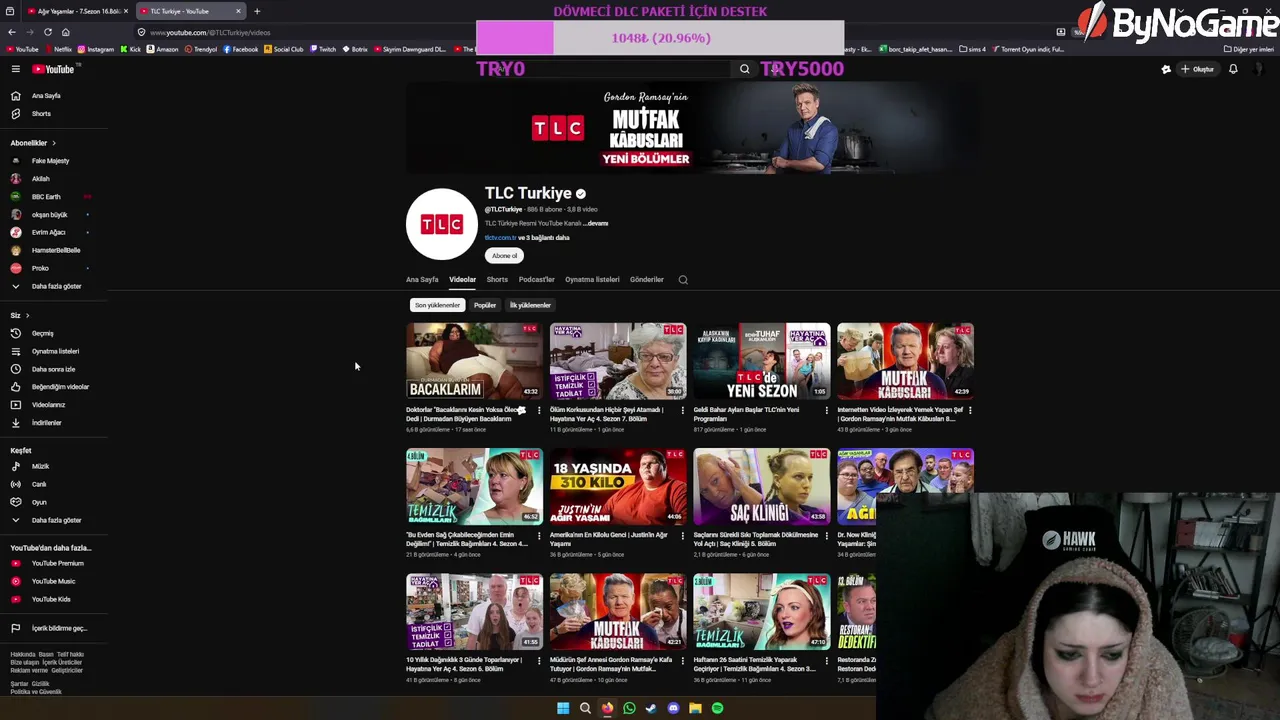Click the TLC Turkiye channel avatar

click(x=442, y=224)
